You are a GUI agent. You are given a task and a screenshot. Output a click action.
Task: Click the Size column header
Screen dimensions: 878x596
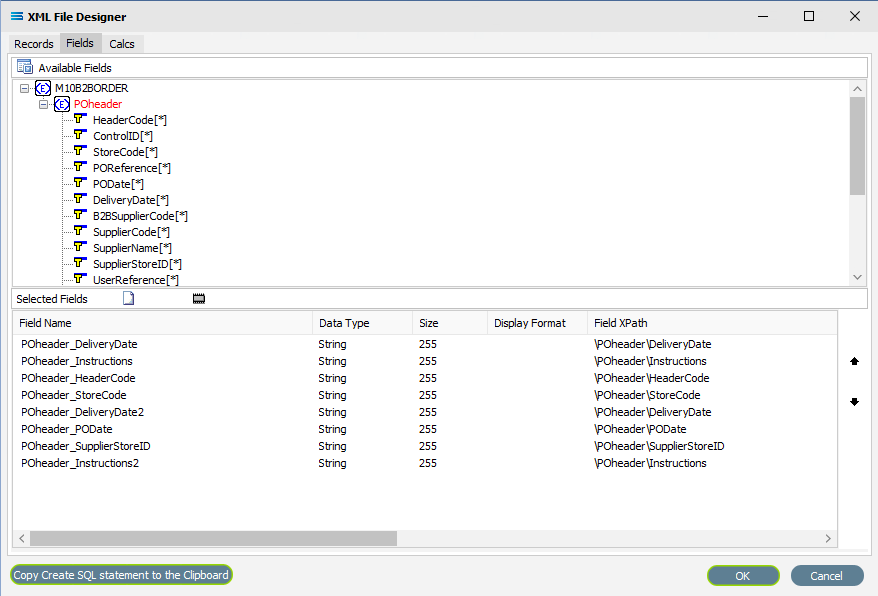[450, 323]
